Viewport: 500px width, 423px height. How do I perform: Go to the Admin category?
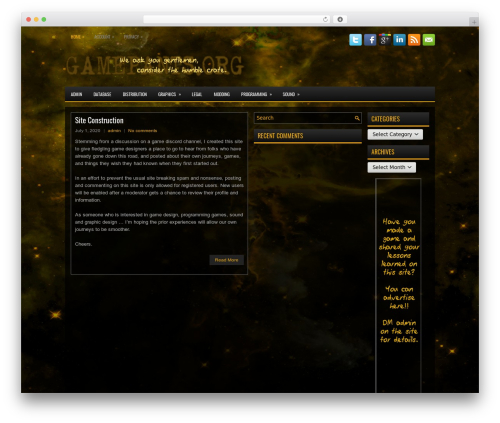coord(76,94)
